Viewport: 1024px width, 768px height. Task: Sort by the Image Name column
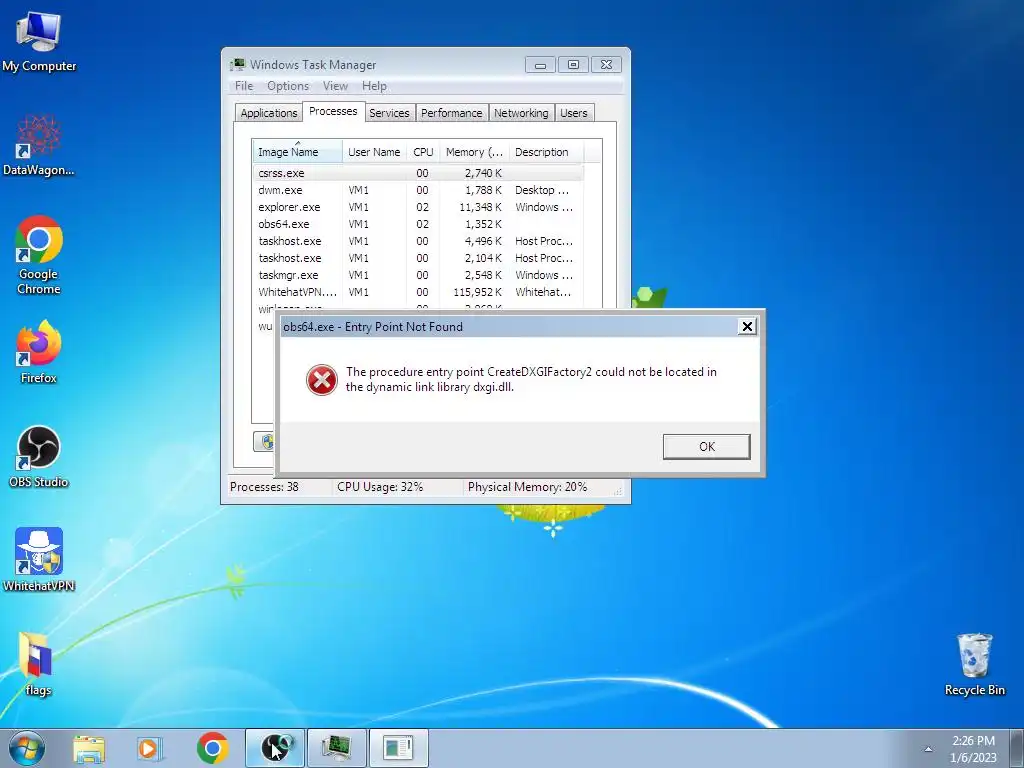297,152
